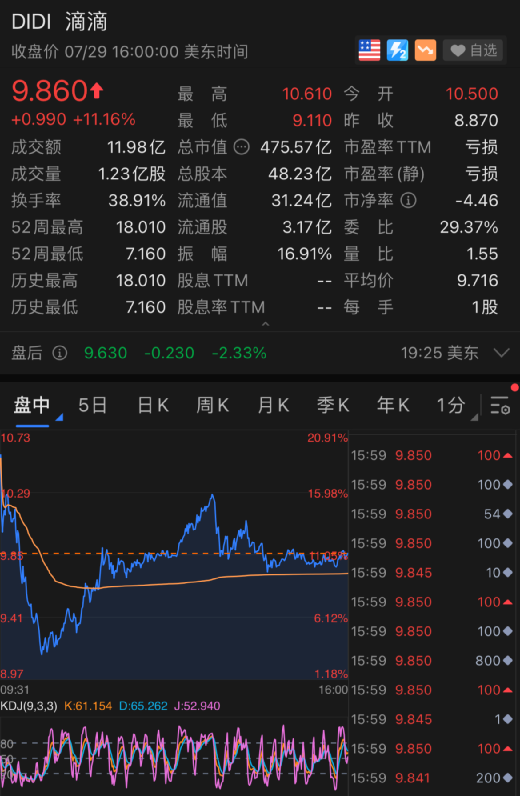Switch to the 周K chart tab

coord(212,405)
